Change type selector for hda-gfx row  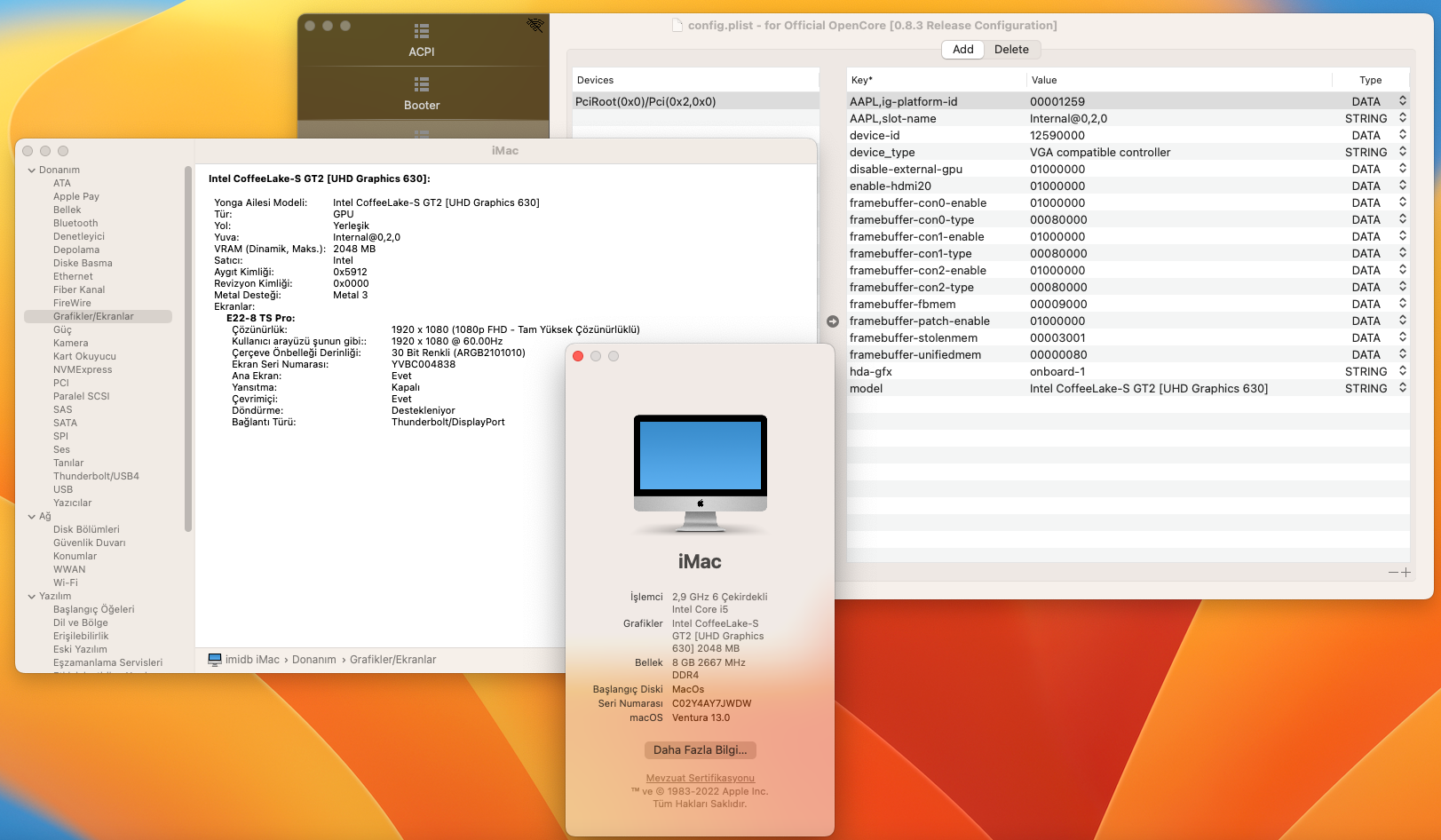pyautogui.click(x=1403, y=372)
